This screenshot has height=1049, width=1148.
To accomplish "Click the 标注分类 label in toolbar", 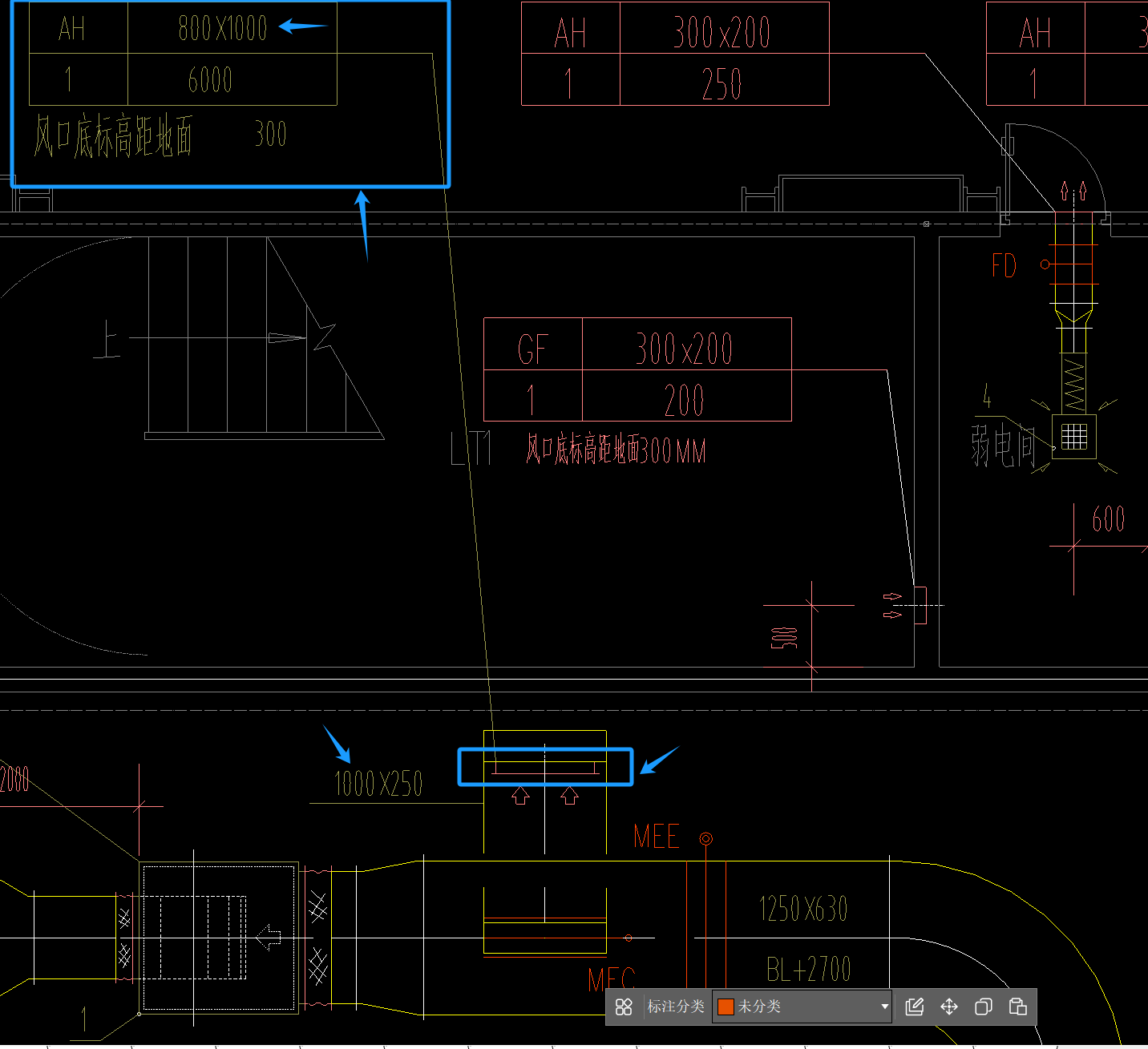I will pos(676,1007).
